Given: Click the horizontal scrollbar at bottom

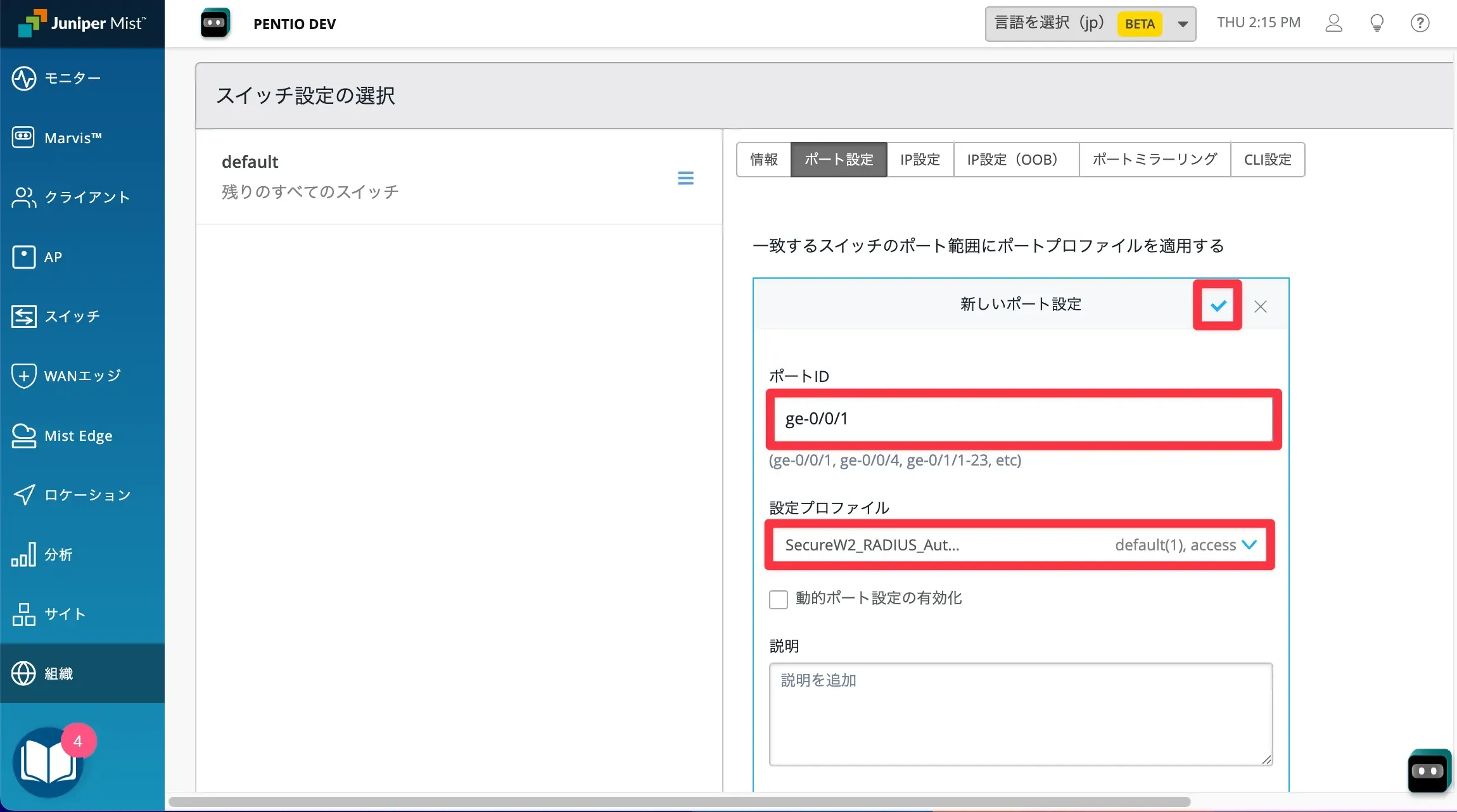Looking at the screenshot, I should [x=679, y=802].
